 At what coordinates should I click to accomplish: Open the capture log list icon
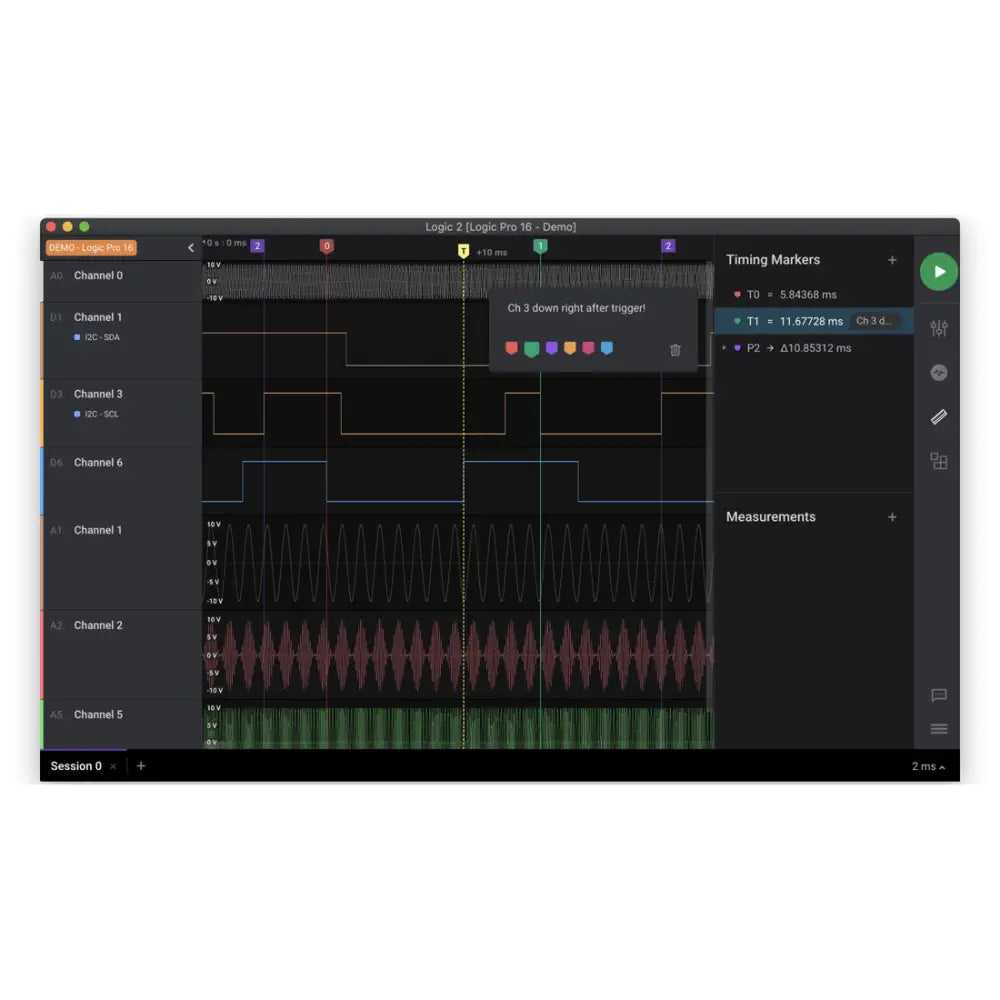(x=938, y=728)
